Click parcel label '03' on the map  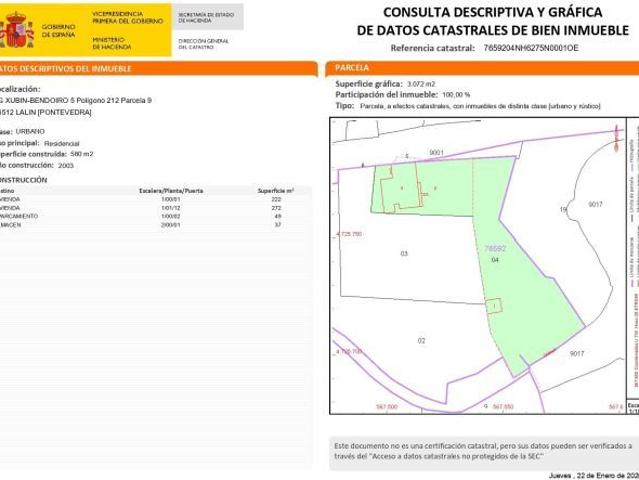[x=404, y=254]
